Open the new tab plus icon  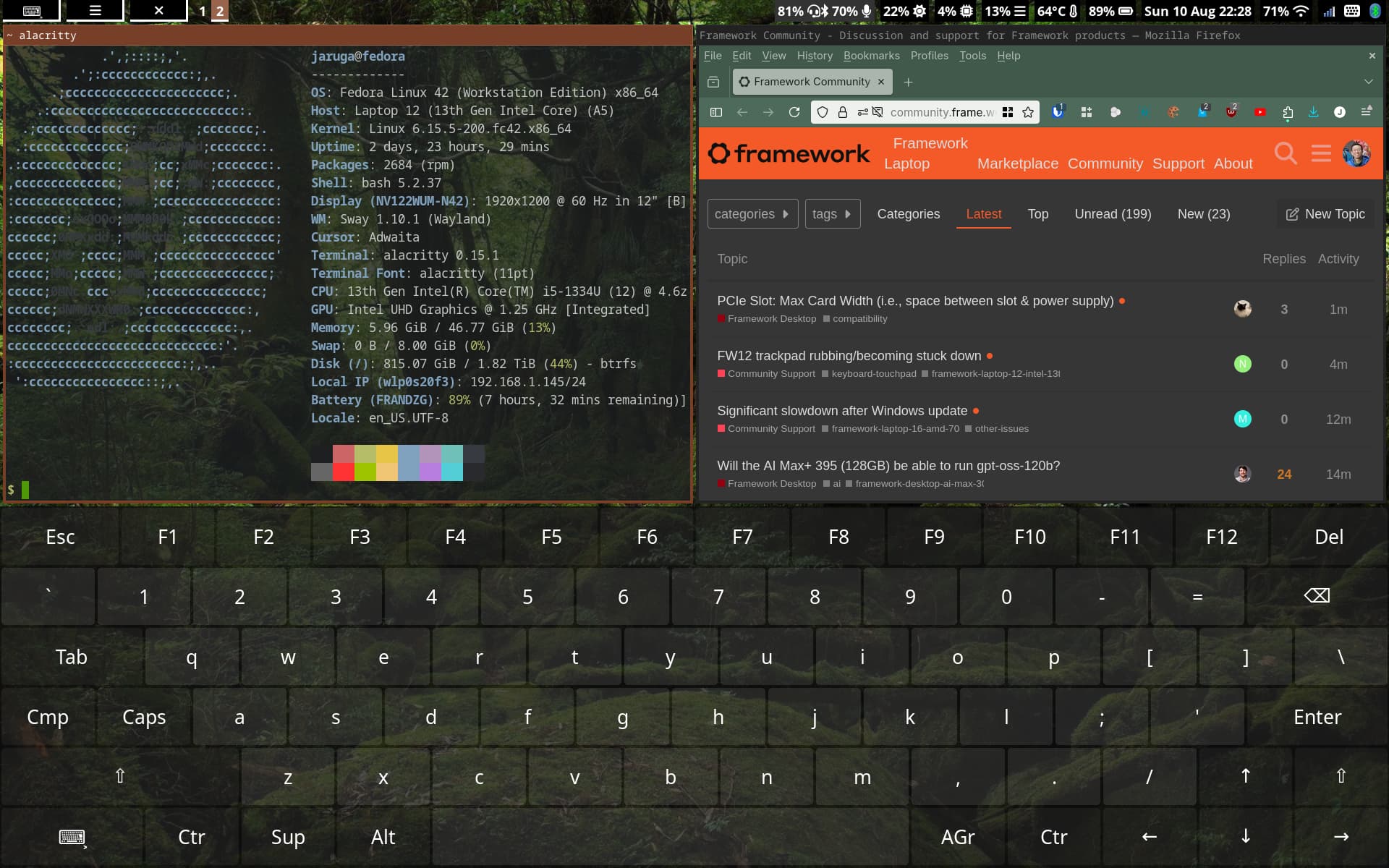[908, 82]
